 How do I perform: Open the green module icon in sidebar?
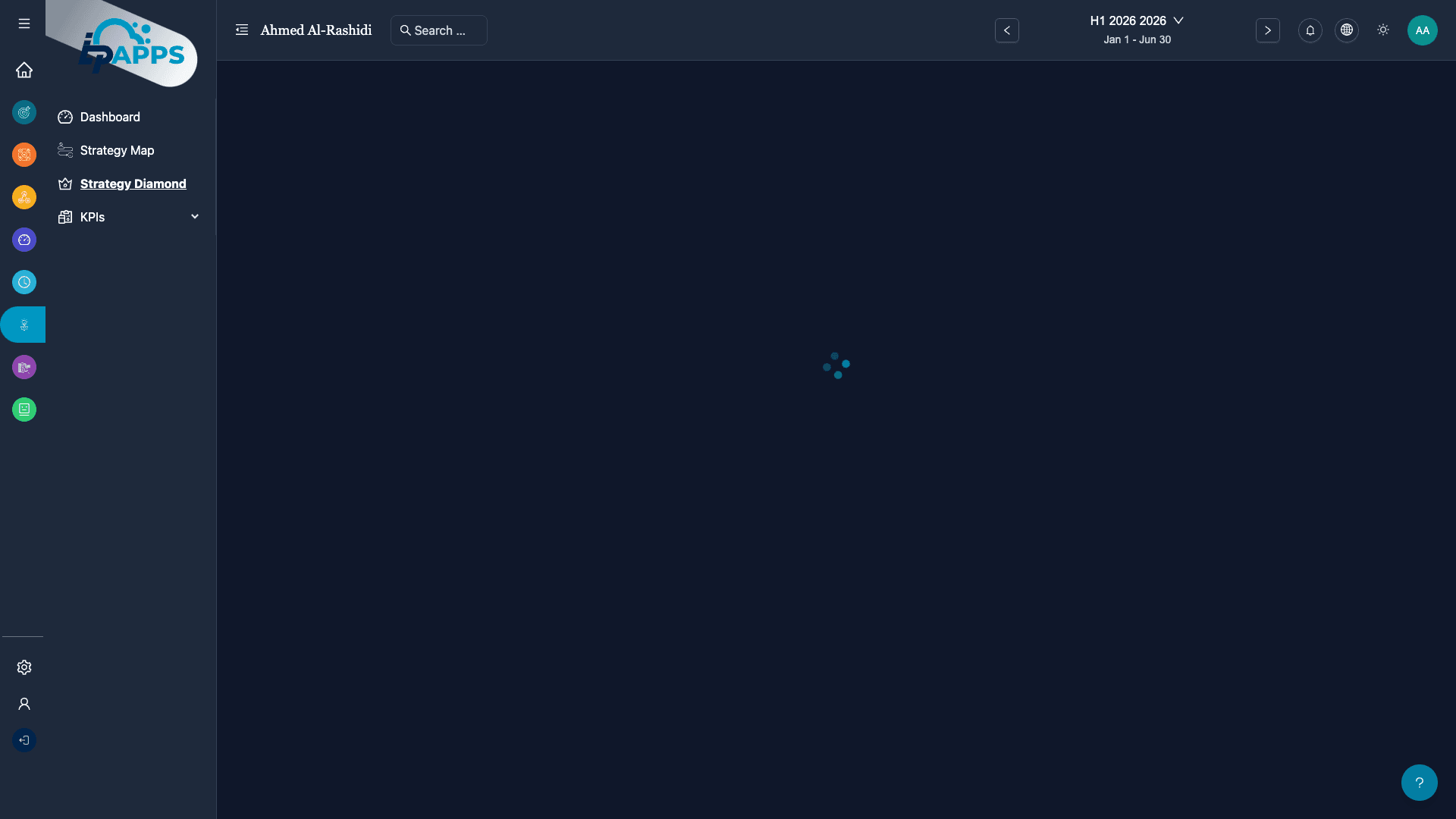click(x=24, y=409)
